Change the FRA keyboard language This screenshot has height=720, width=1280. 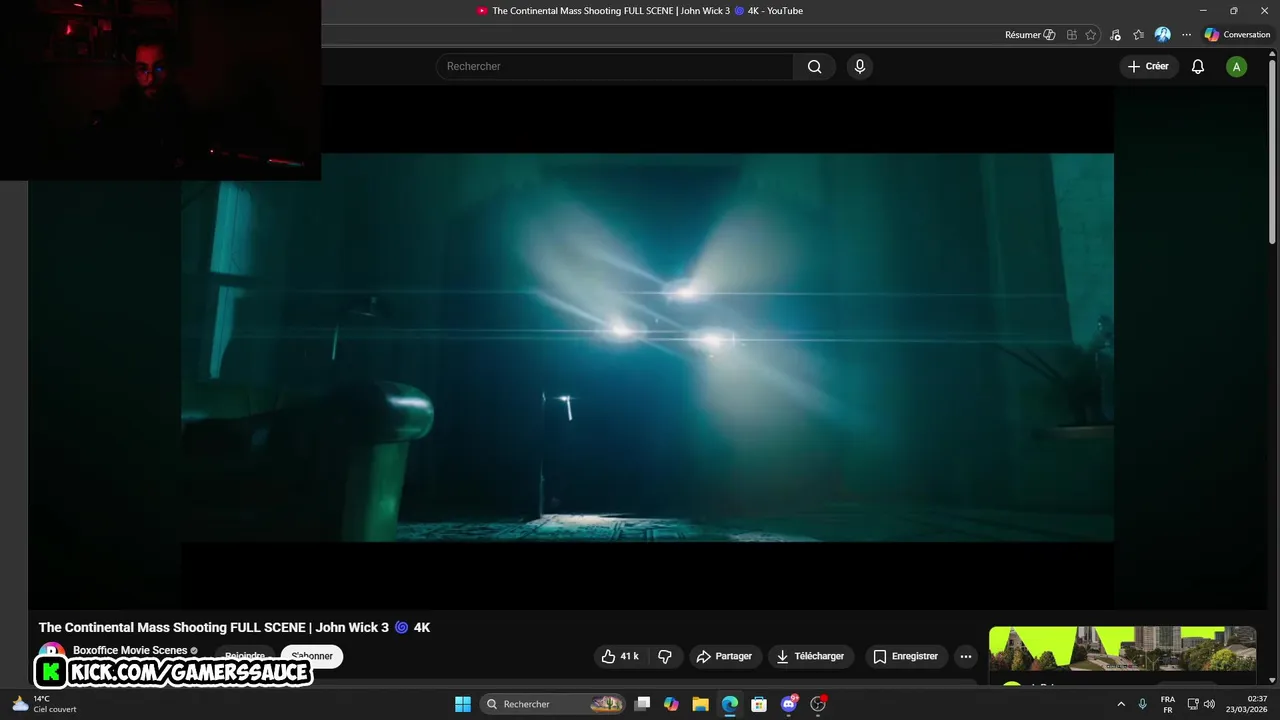point(1168,704)
